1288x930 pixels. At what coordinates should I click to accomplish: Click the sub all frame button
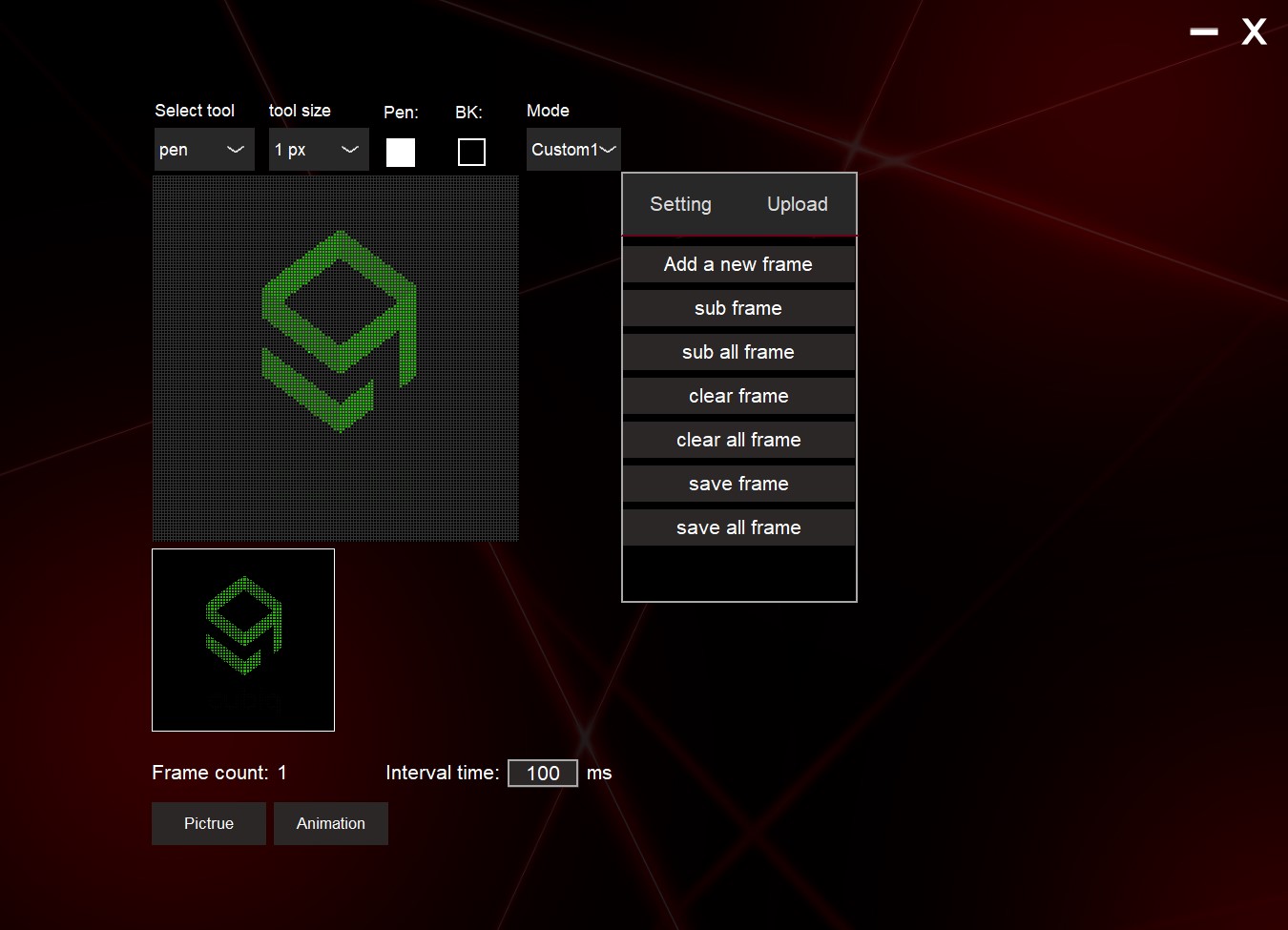tap(738, 352)
